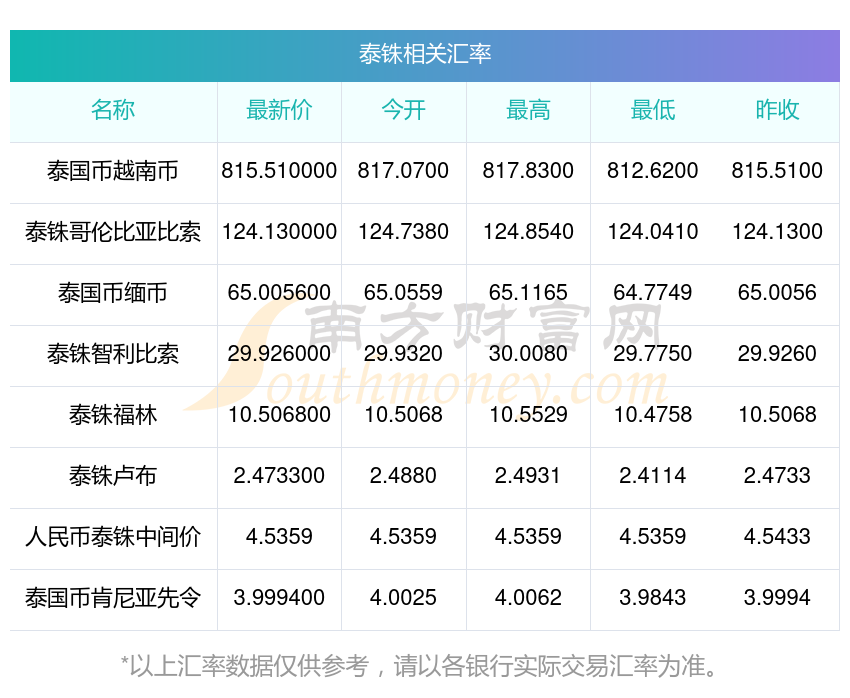Select the 名称 column header
The width and height of the screenshot is (850, 698).
click(x=113, y=110)
